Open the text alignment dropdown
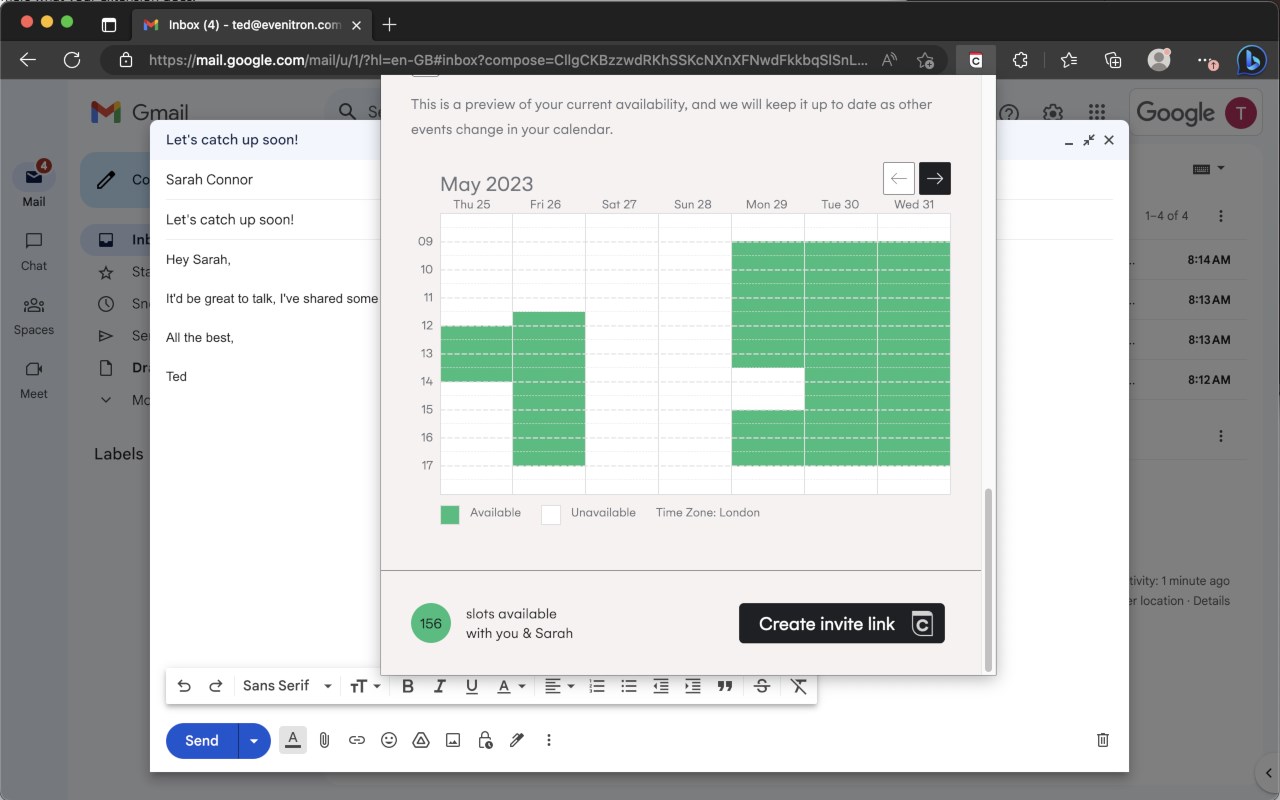Screen dimensions: 1280x800 click(x=559, y=686)
